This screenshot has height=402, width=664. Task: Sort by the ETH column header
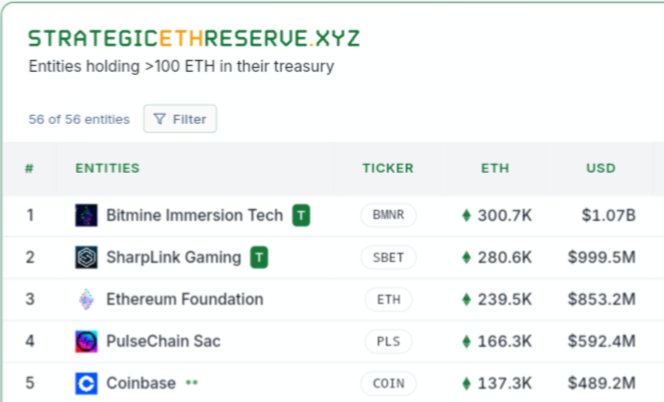point(495,168)
